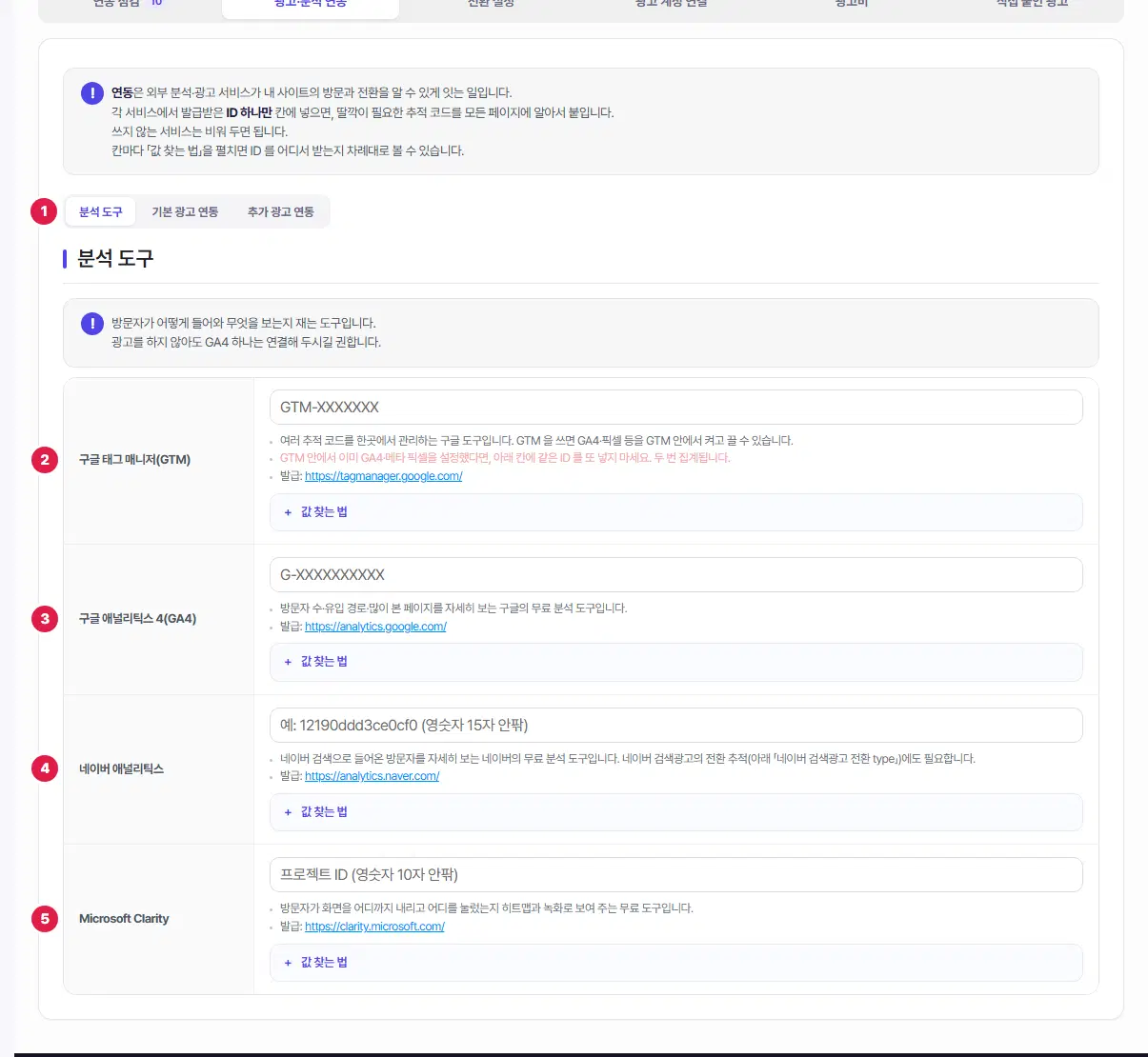Click the red GTM duplicate-ID warning text
The height and width of the screenshot is (1057, 1148).
tap(505, 458)
